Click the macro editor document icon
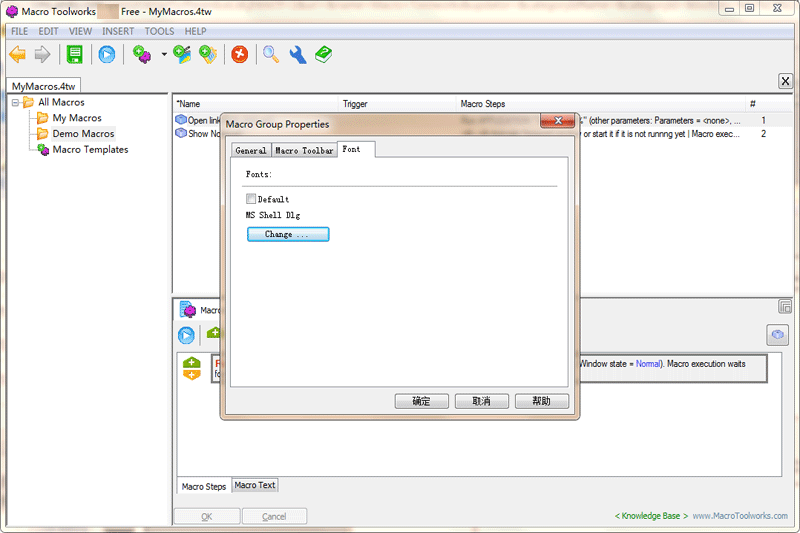This screenshot has height=533, width=800. point(187,310)
